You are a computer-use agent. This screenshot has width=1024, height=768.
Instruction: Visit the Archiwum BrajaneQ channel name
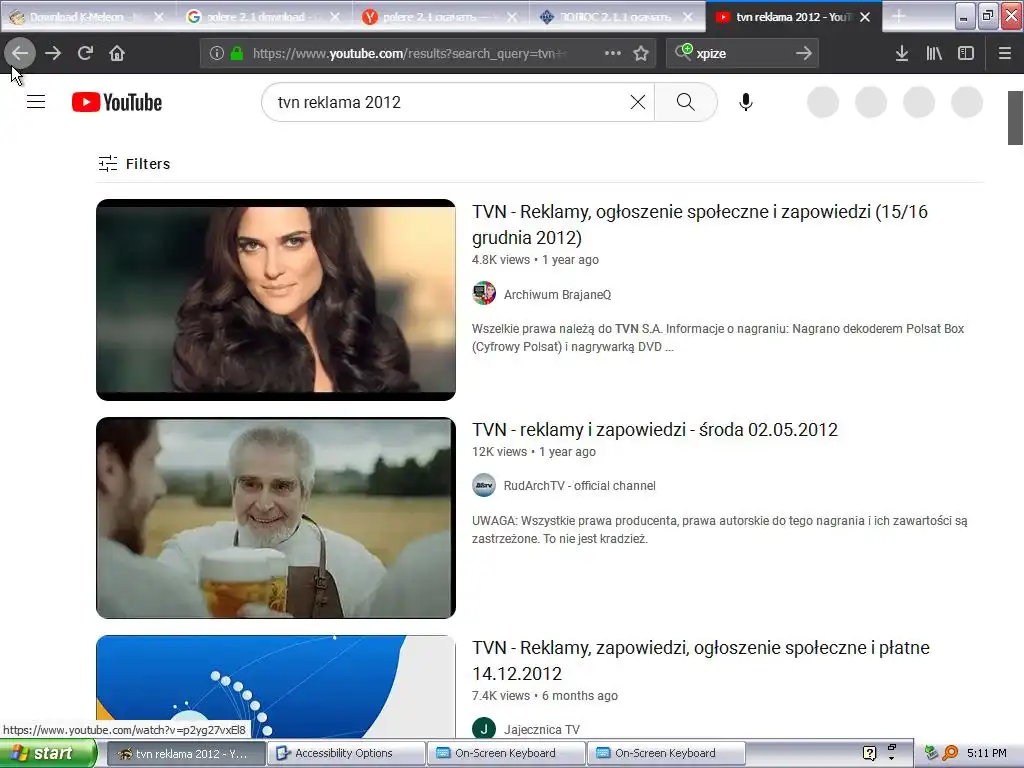click(558, 295)
